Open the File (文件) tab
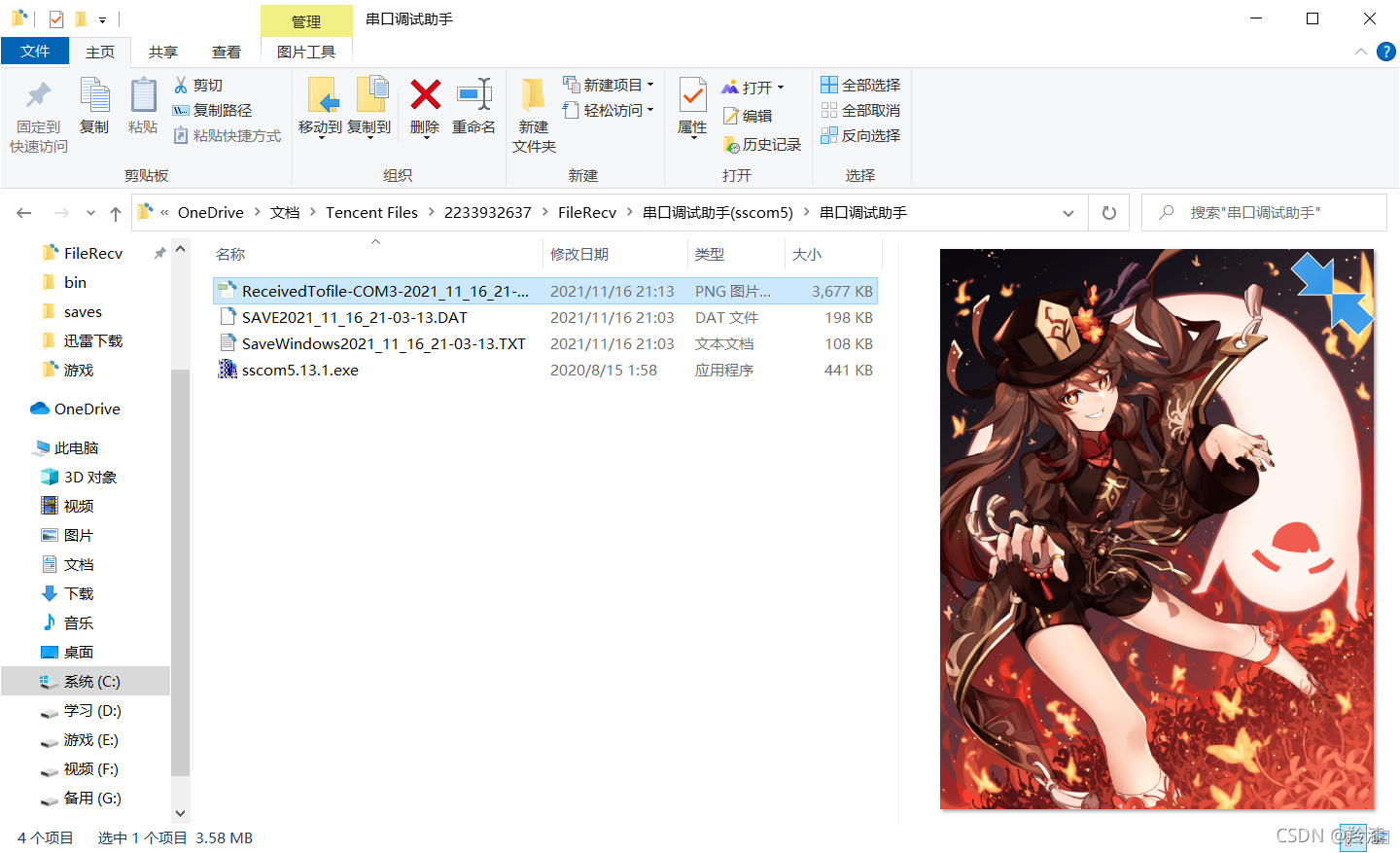The image size is (1400, 853). [x=35, y=52]
